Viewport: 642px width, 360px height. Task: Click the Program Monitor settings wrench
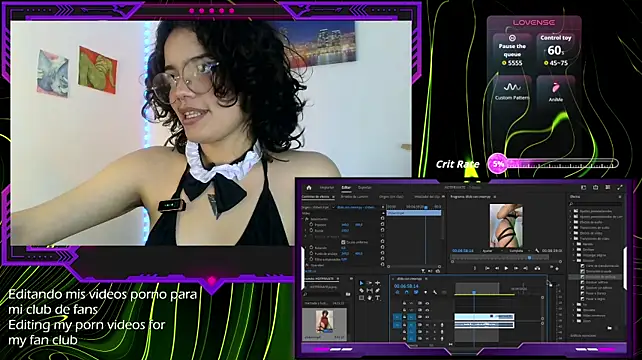click(x=537, y=251)
